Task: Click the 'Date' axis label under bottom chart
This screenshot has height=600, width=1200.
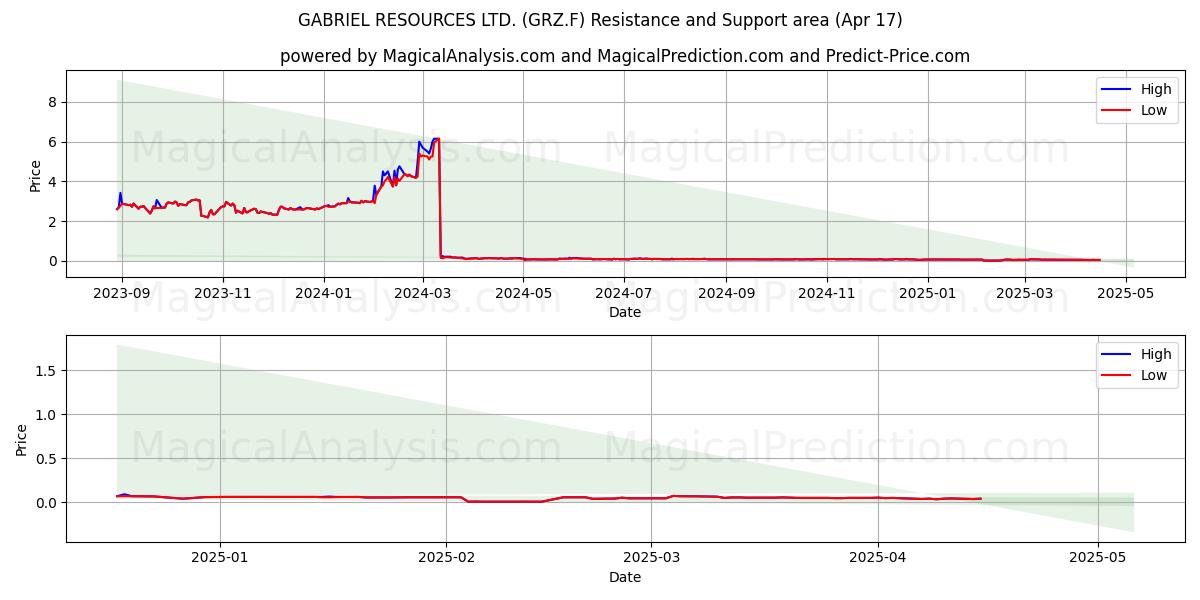Action: click(x=625, y=577)
